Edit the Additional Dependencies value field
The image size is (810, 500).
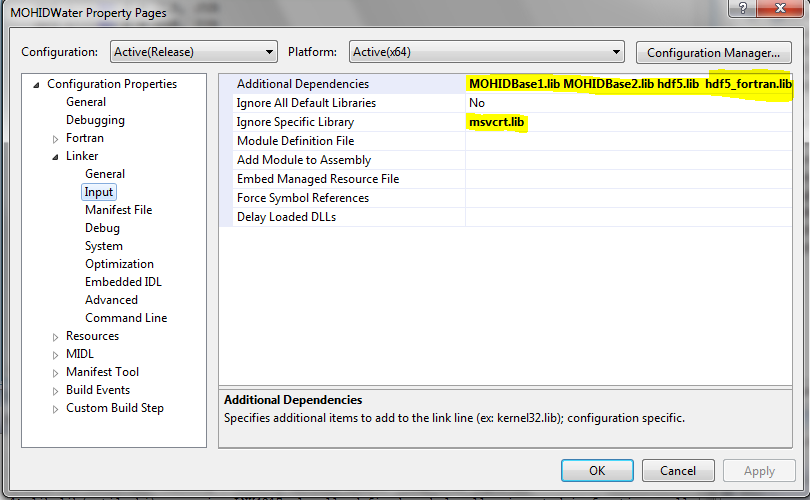pos(630,84)
